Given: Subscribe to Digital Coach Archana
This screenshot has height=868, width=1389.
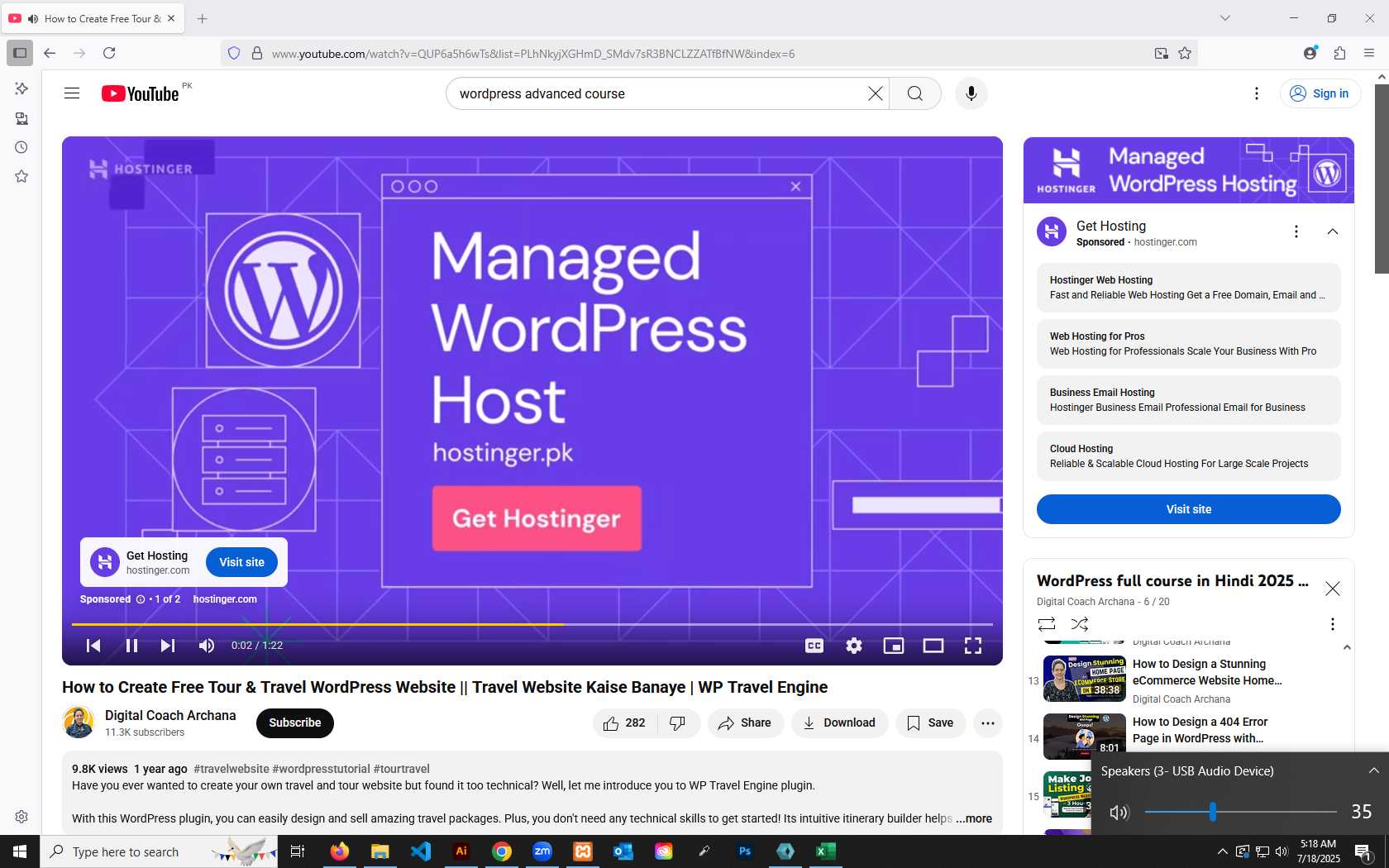Looking at the screenshot, I should [295, 723].
